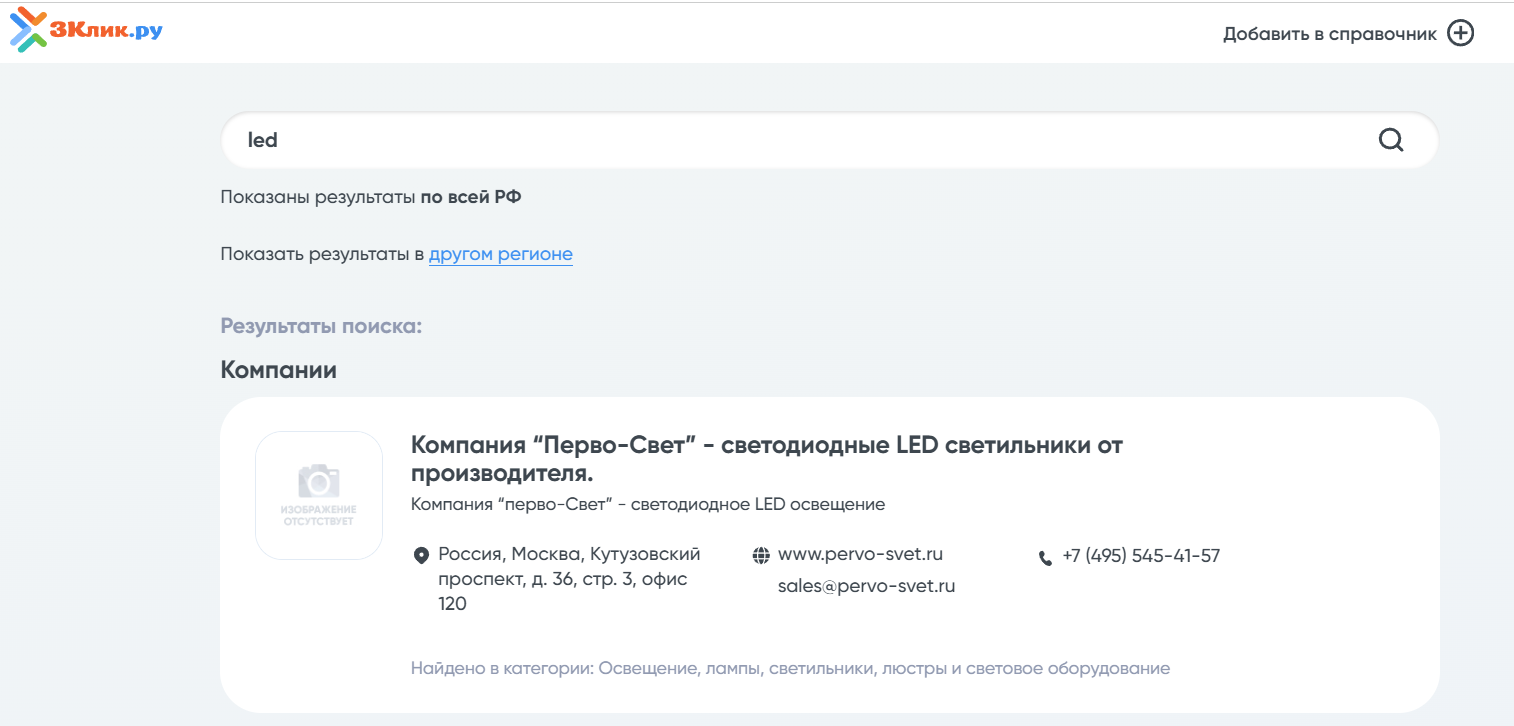Open the Добавить в справочник link
The width and height of the screenshot is (1514, 726).
pyautogui.click(x=1330, y=34)
